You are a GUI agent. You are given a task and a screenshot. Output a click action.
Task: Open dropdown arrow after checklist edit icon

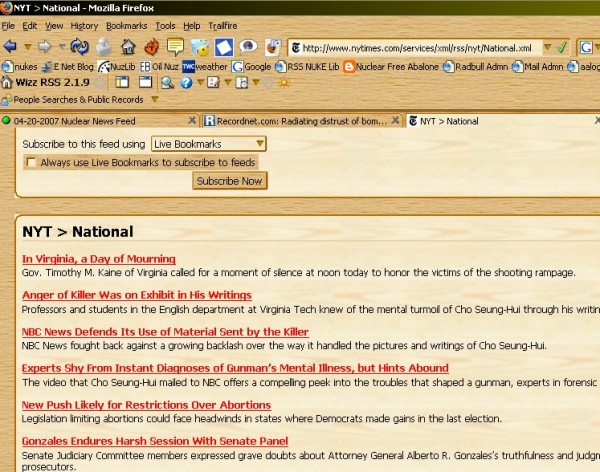pyautogui.click(x=228, y=82)
